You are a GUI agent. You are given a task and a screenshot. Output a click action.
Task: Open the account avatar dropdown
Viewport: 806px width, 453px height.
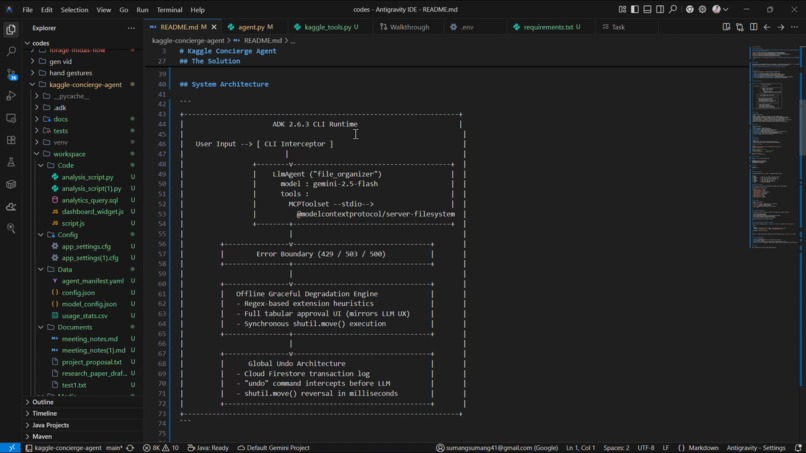720,9
